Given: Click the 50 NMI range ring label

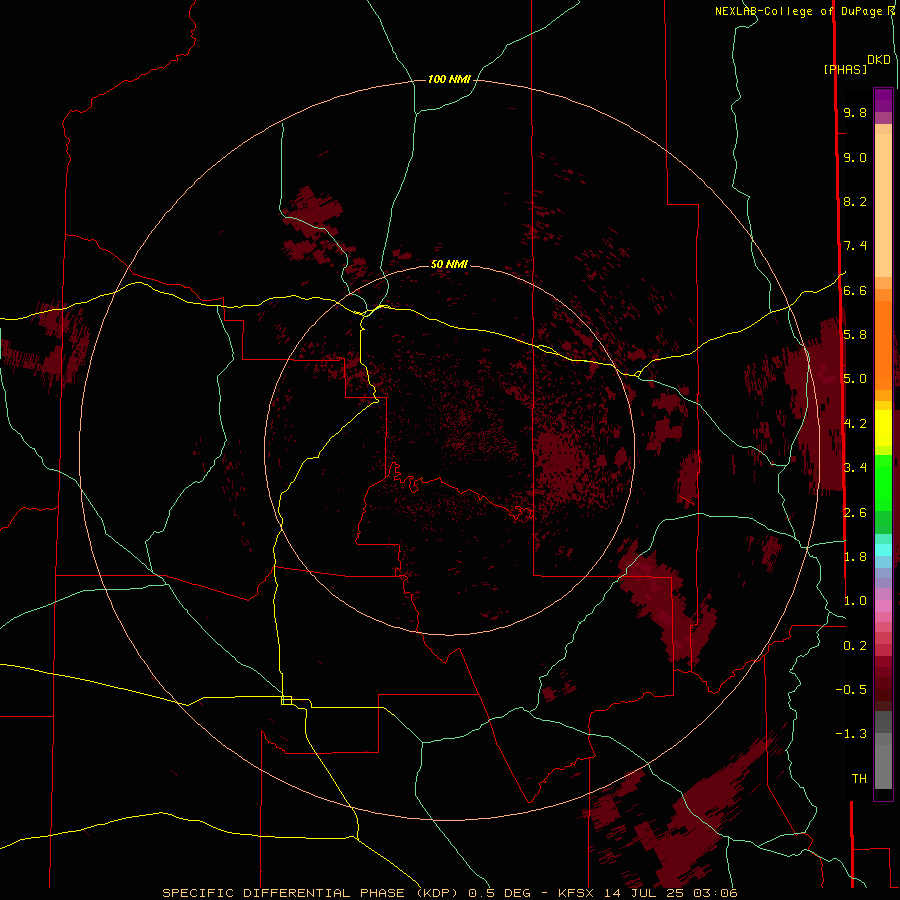Looking at the screenshot, I should pyautogui.click(x=449, y=265).
